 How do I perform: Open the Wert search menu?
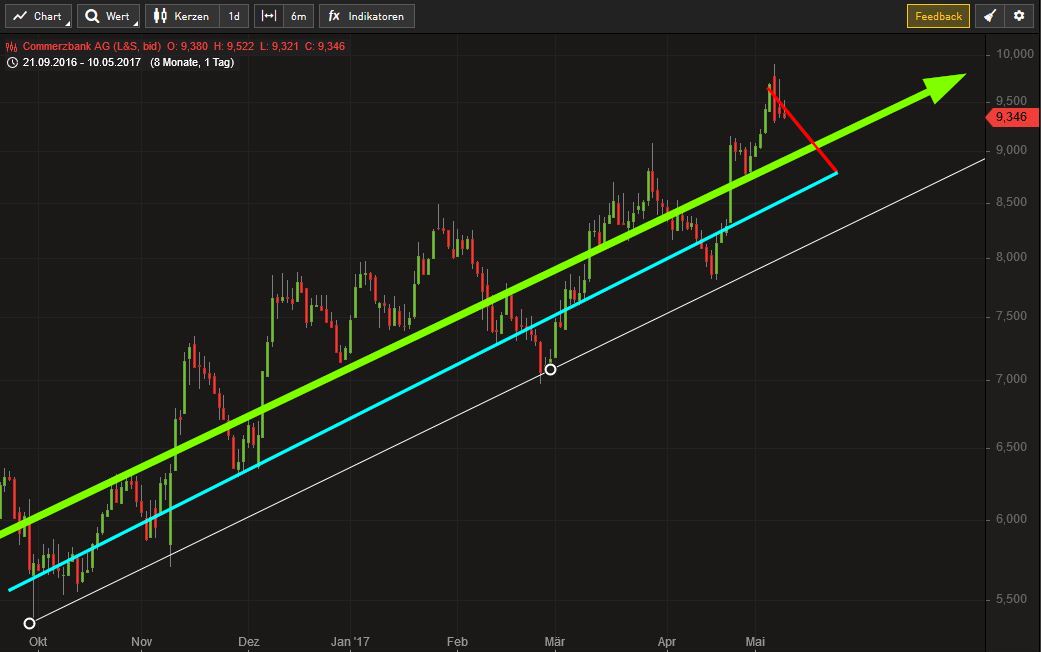pyautogui.click(x=108, y=16)
